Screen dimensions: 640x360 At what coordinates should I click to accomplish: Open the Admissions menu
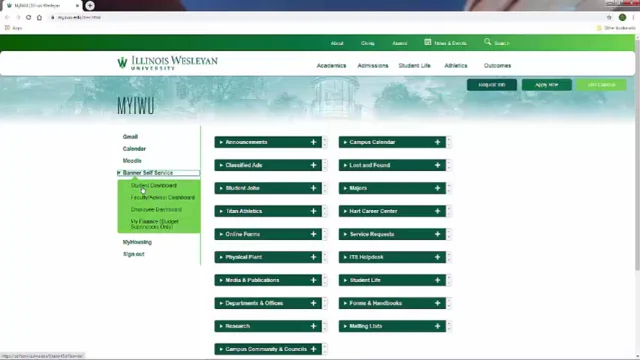pos(373,66)
